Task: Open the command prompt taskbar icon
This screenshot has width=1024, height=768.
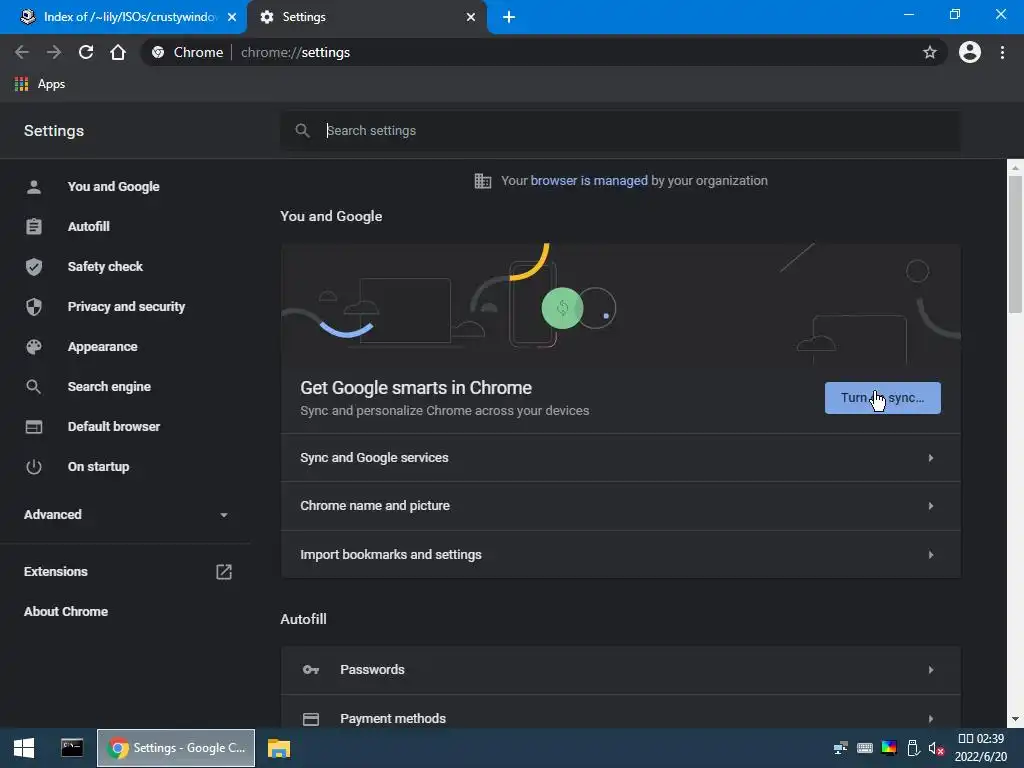Action: [72, 748]
